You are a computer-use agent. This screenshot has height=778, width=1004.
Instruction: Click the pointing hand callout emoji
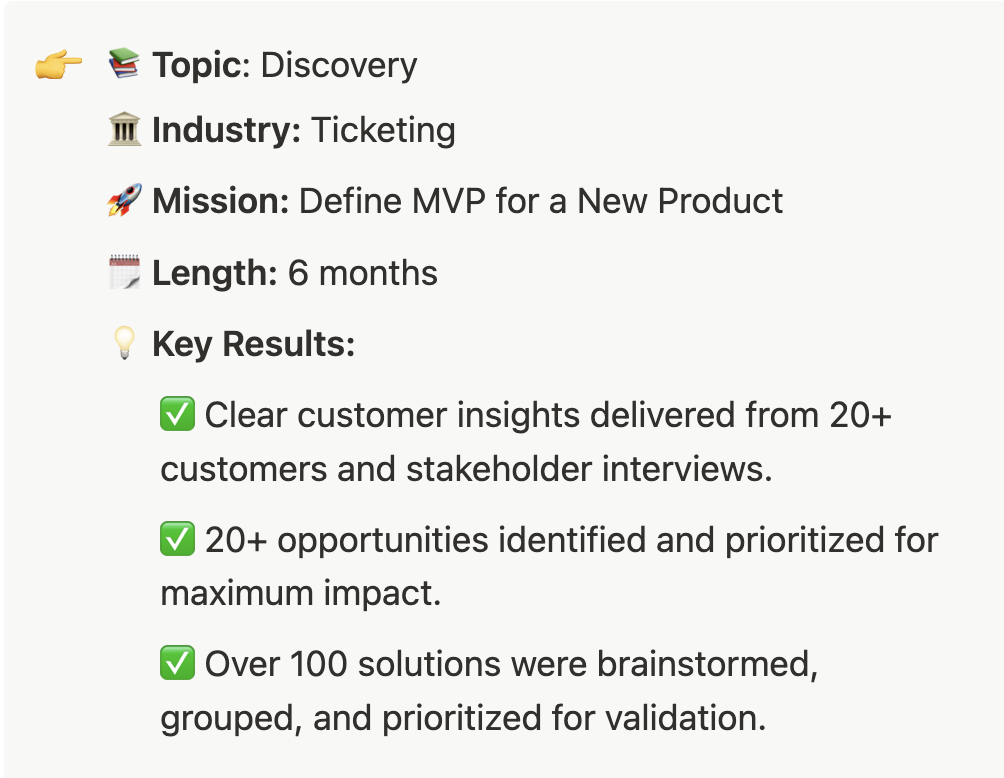click(58, 65)
